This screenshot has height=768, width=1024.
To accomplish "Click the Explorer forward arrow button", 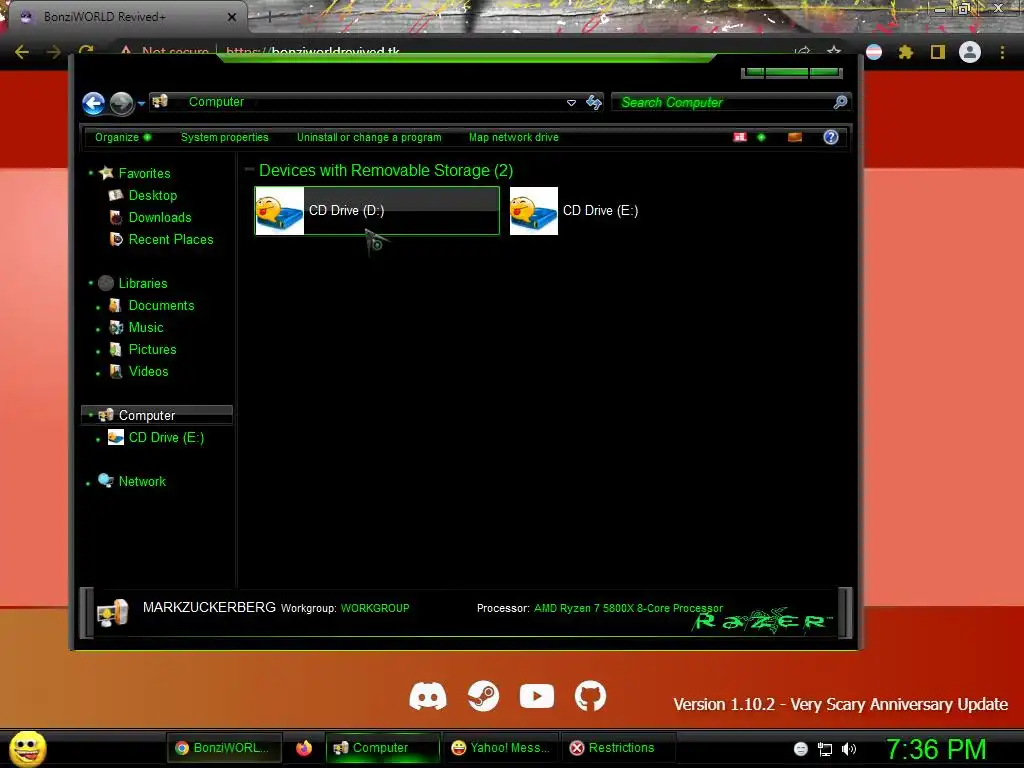I will point(121,103).
